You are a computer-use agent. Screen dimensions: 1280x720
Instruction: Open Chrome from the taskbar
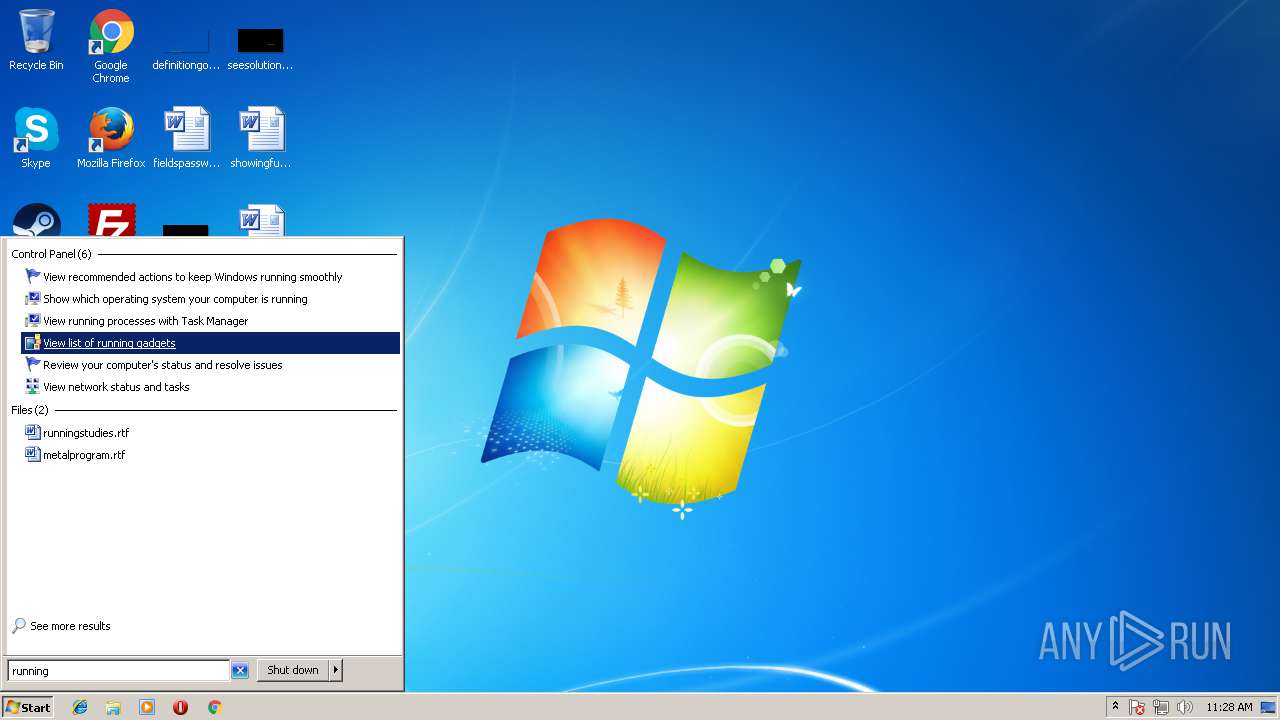(214, 707)
